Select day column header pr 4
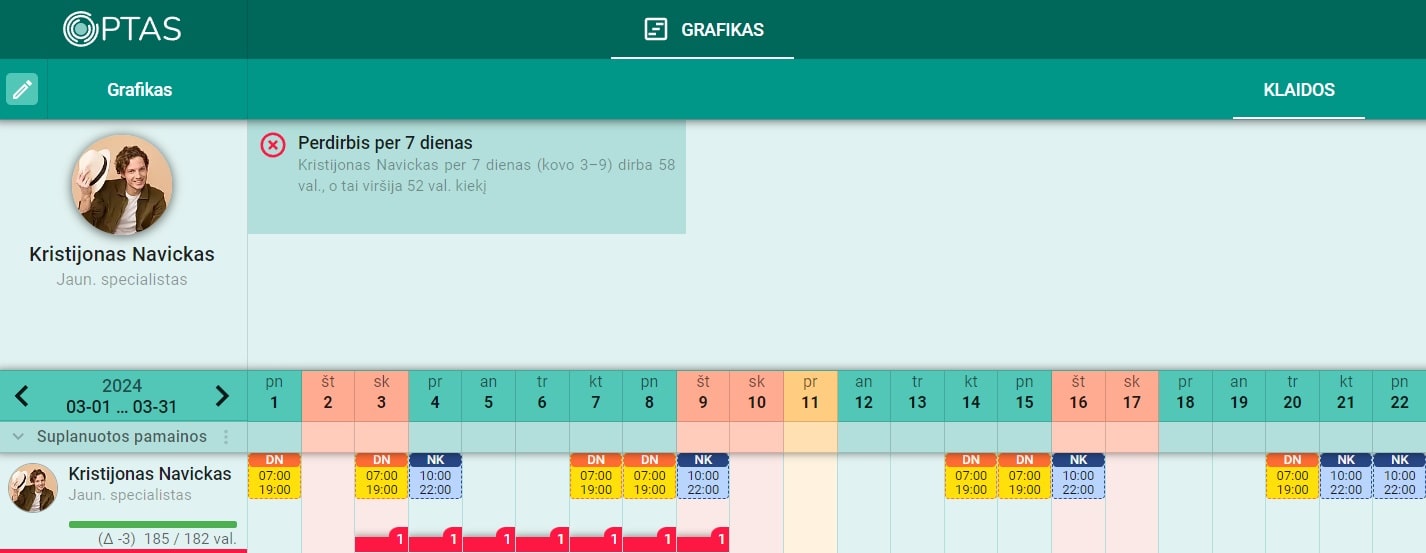Viewport: 1426px width, 553px height. point(435,396)
